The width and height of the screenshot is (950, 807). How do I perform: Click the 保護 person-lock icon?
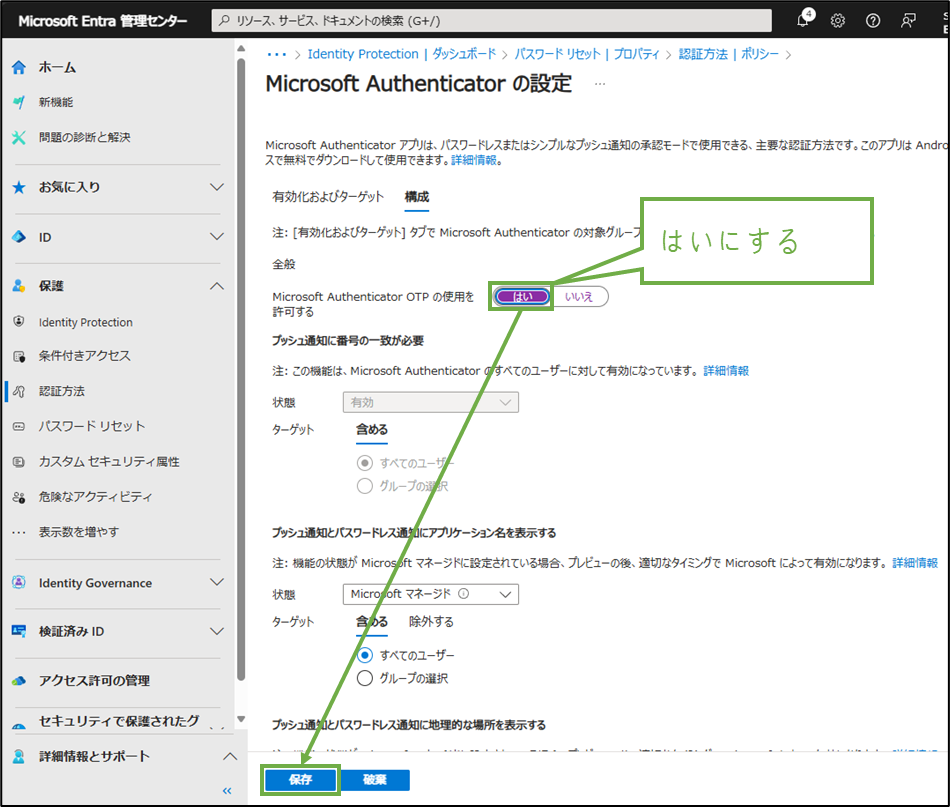pos(19,286)
